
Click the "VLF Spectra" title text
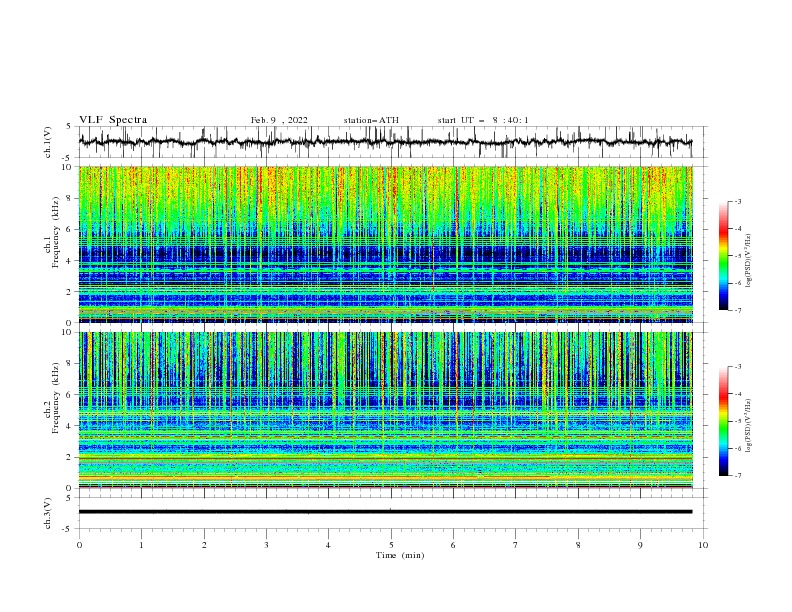pyautogui.click(x=113, y=120)
